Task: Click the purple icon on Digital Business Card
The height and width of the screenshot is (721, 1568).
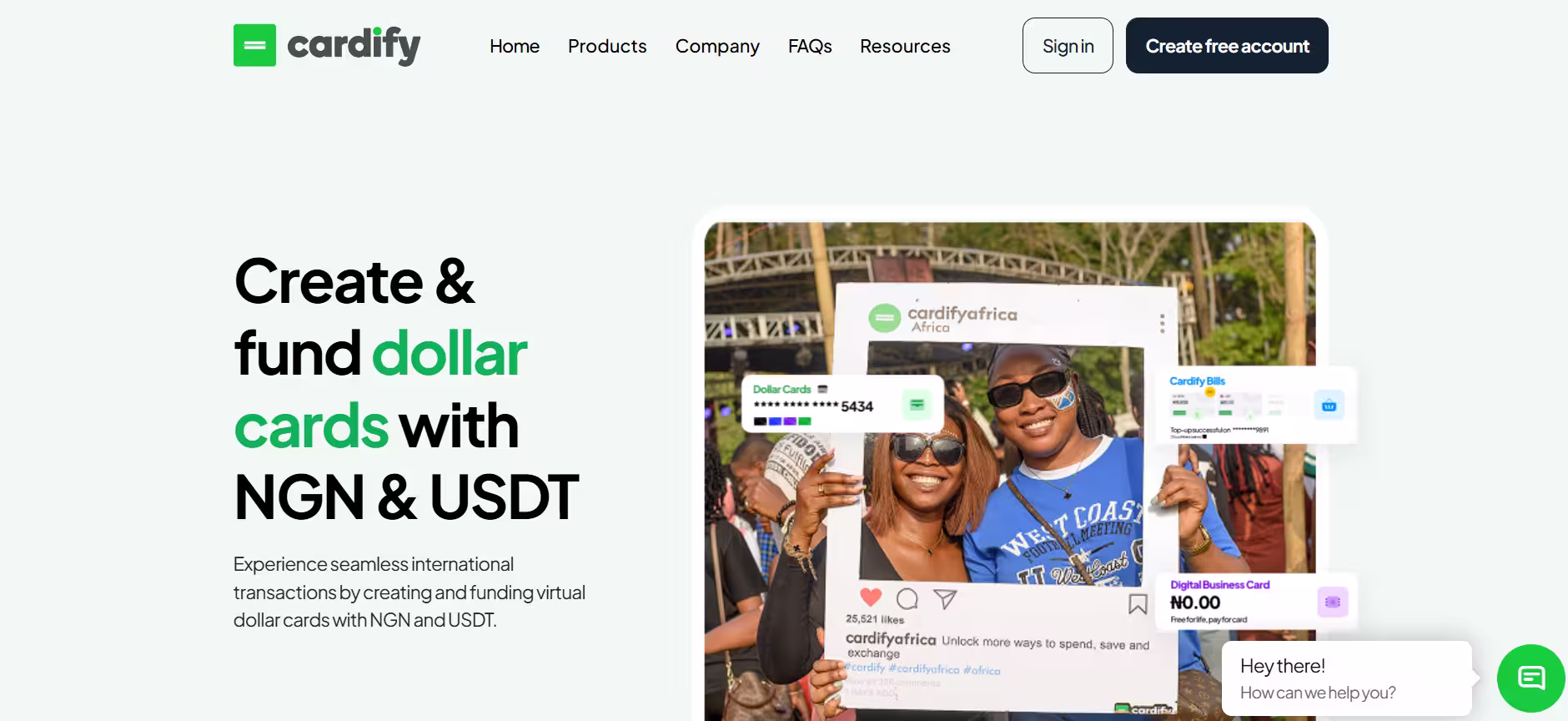Action: pos(1333,602)
